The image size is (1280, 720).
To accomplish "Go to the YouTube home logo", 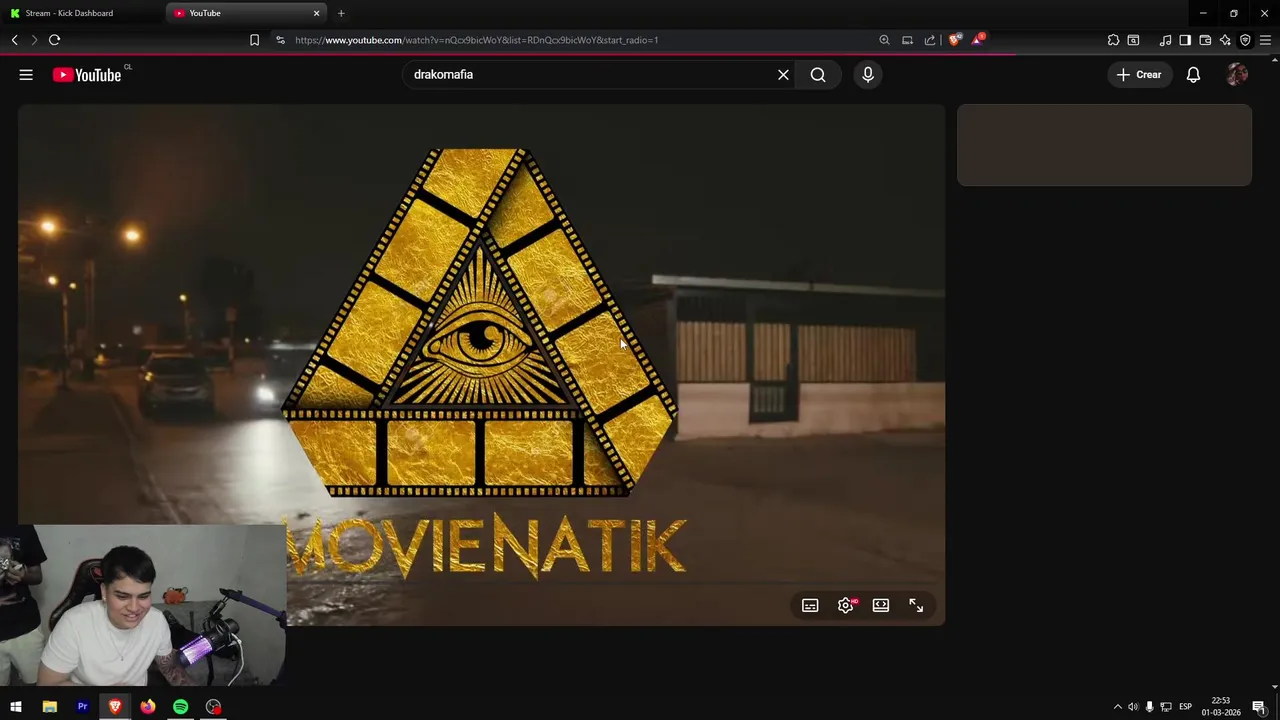I will pos(87,75).
